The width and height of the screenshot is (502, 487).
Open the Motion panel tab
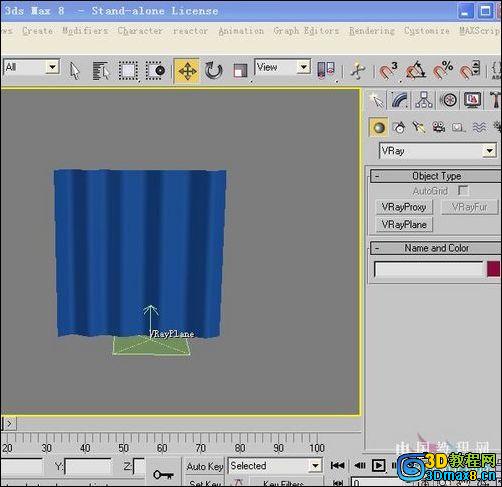pos(448,100)
